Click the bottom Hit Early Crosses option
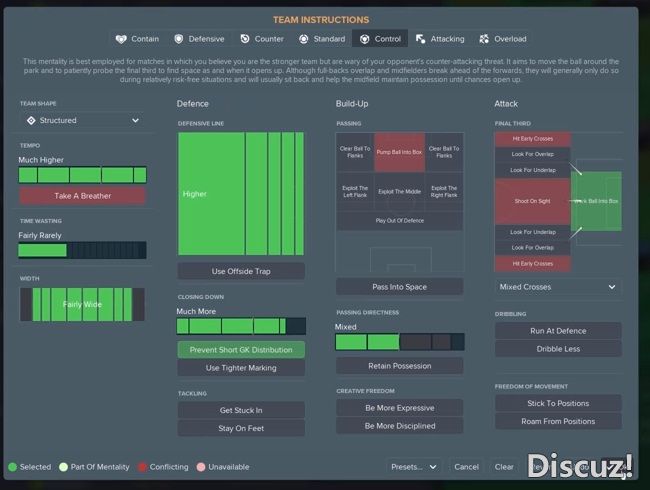The image size is (650, 490). coord(533,264)
